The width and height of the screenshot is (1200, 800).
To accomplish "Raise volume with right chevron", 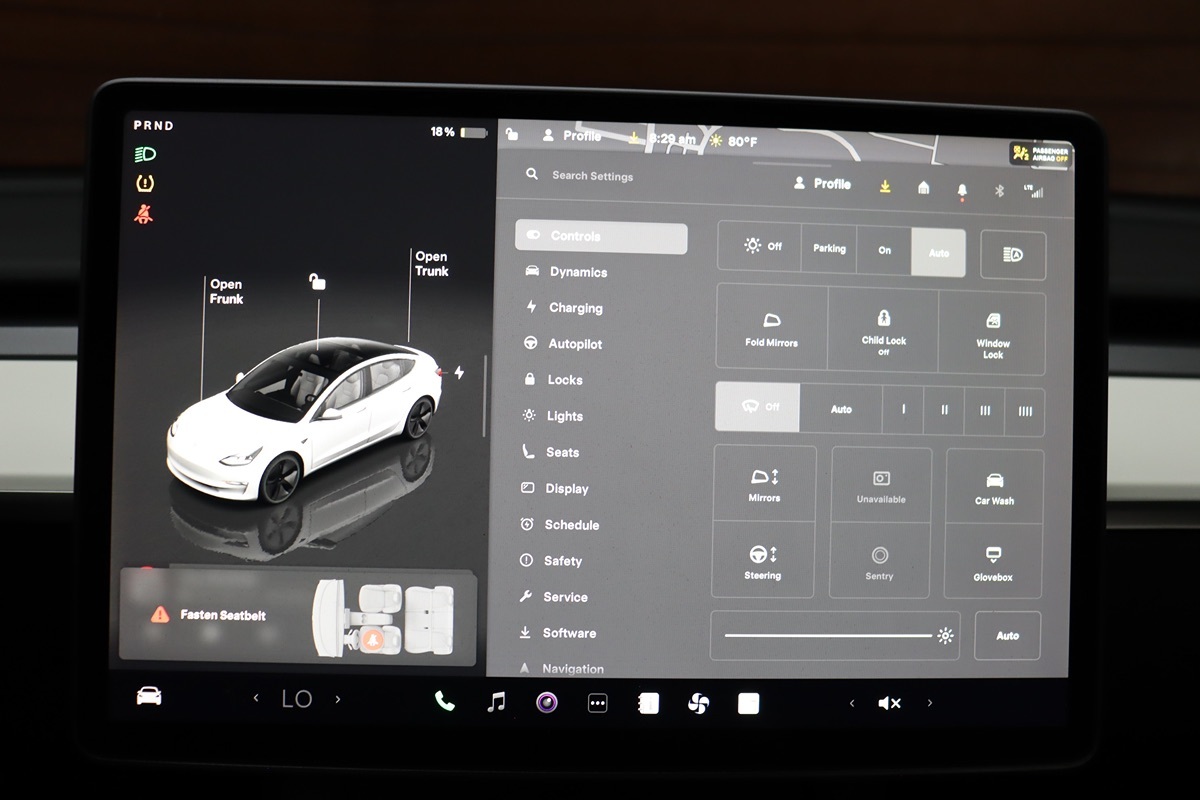I will click(930, 703).
